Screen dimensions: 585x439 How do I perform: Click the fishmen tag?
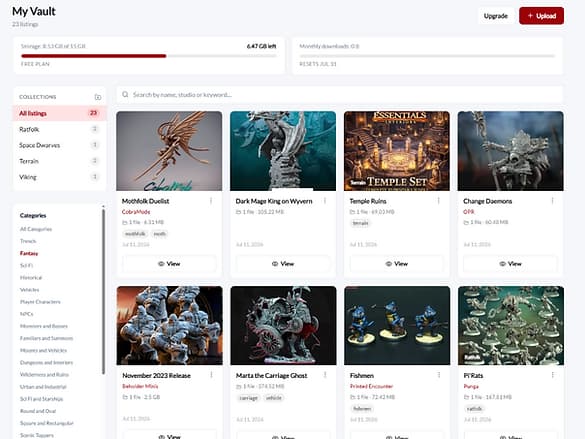coord(362,409)
